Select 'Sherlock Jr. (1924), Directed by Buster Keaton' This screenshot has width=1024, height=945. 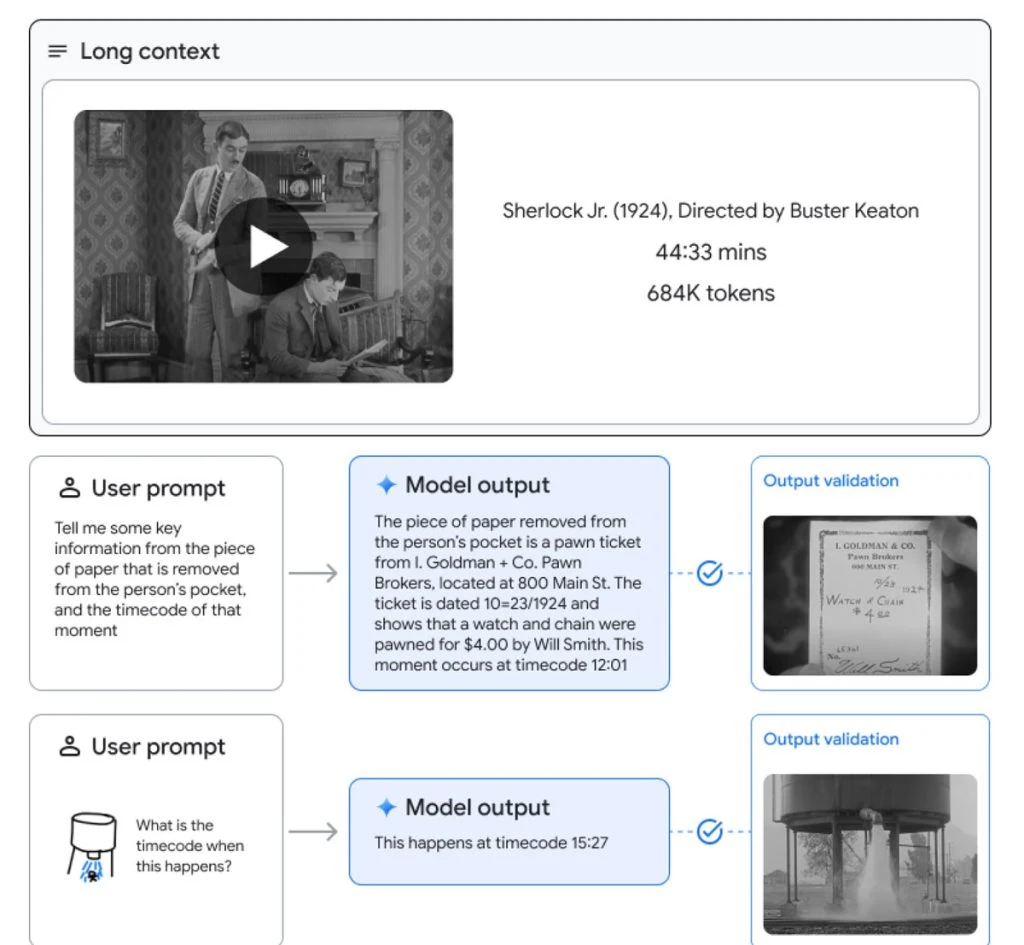pyautogui.click(x=711, y=211)
